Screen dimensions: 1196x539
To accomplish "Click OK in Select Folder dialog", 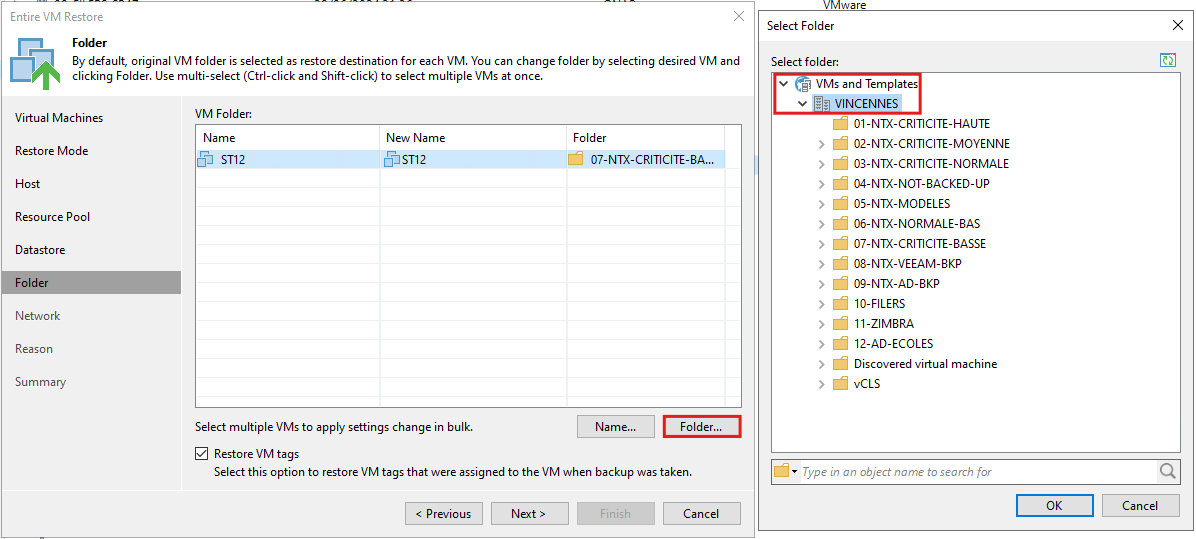I will [1054, 505].
